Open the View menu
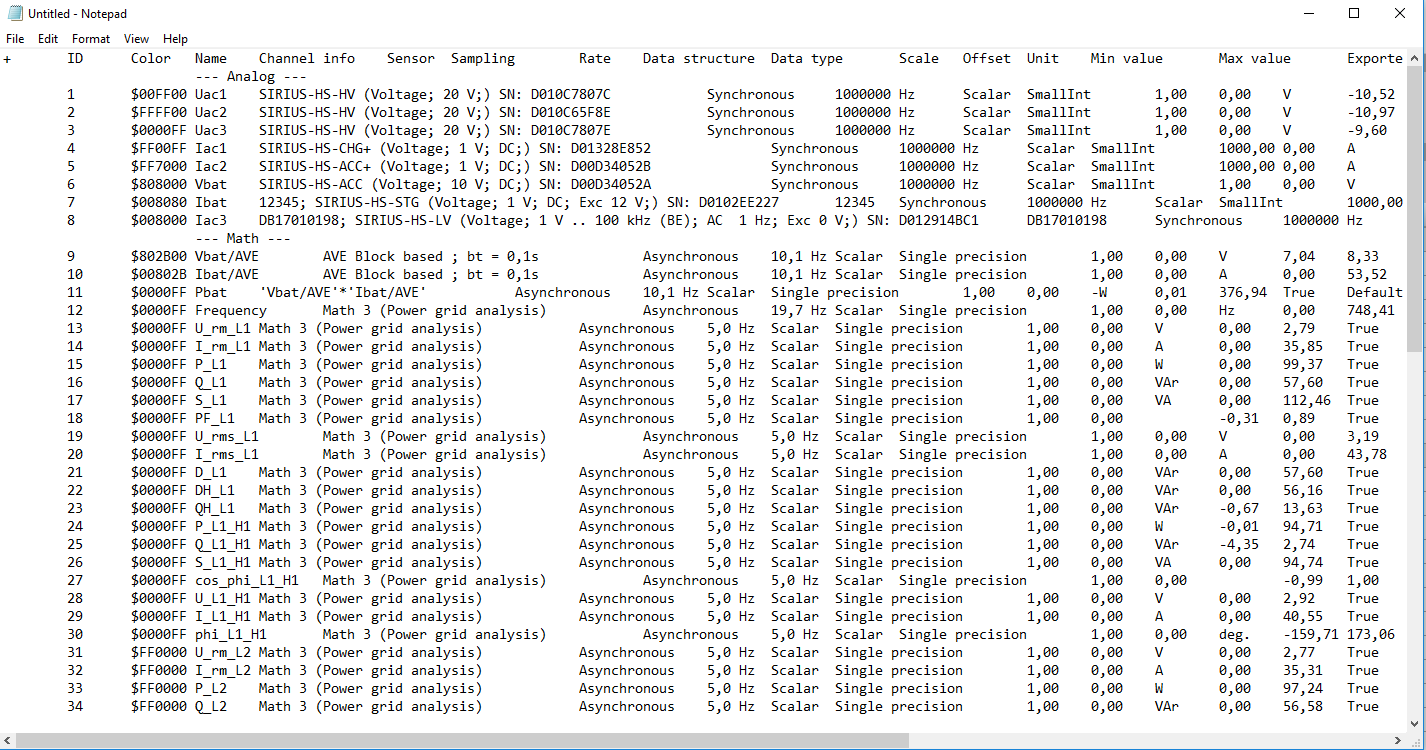 tap(136, 39)
